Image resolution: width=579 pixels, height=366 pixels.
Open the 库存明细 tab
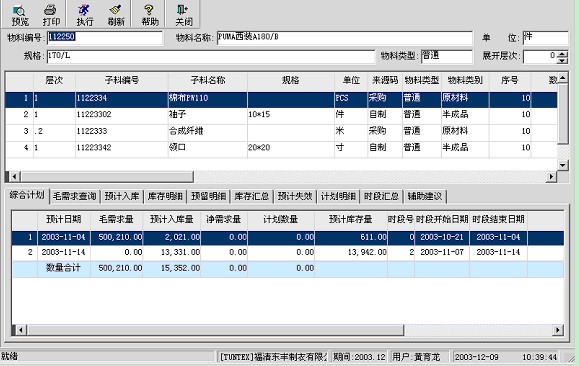click(165, 196)
